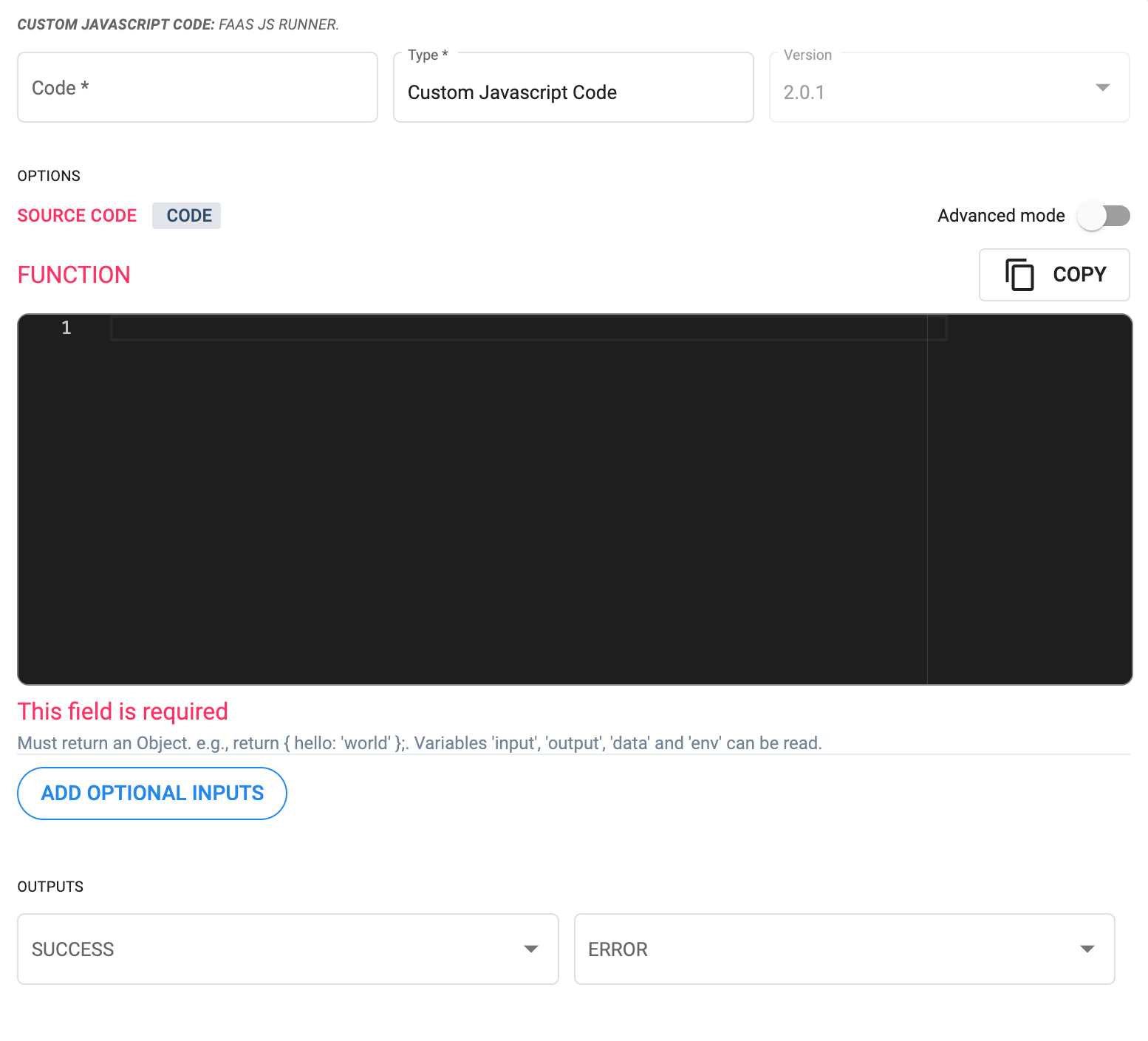Click COPY to copy the function code
The image size is (1148, 1041).
(1054, 275)
